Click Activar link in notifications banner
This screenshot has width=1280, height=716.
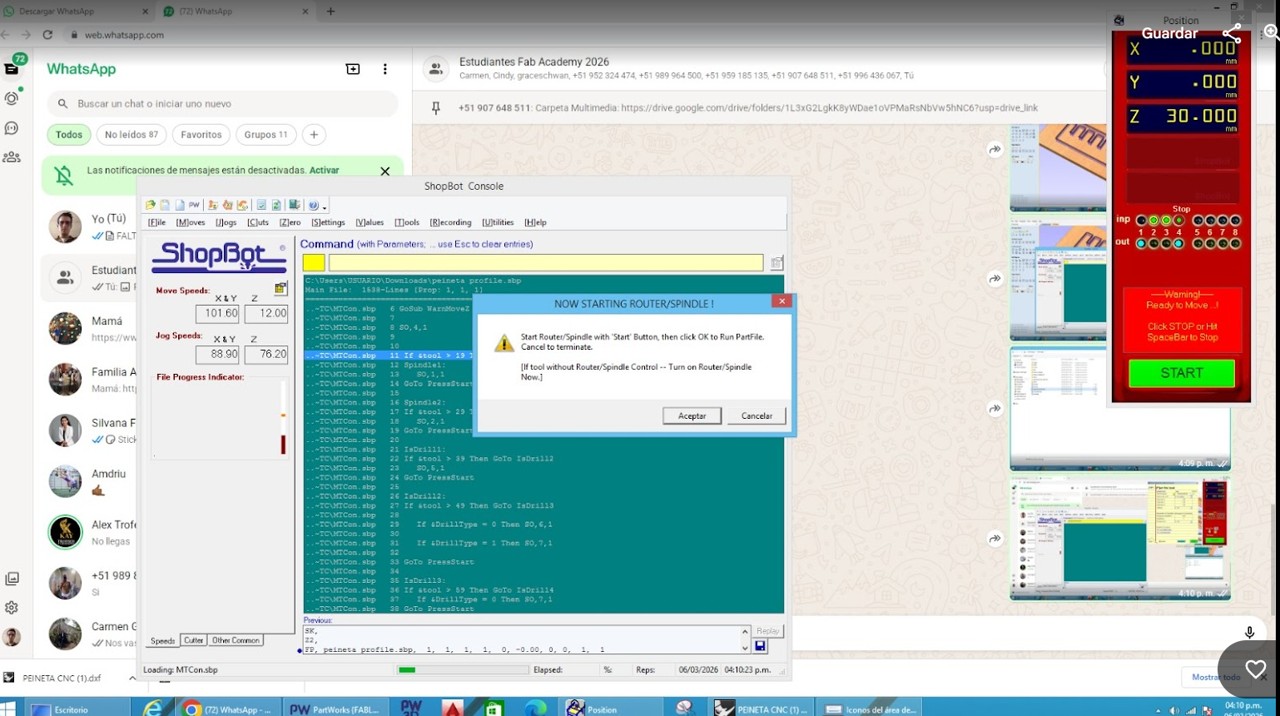(324, 170)
